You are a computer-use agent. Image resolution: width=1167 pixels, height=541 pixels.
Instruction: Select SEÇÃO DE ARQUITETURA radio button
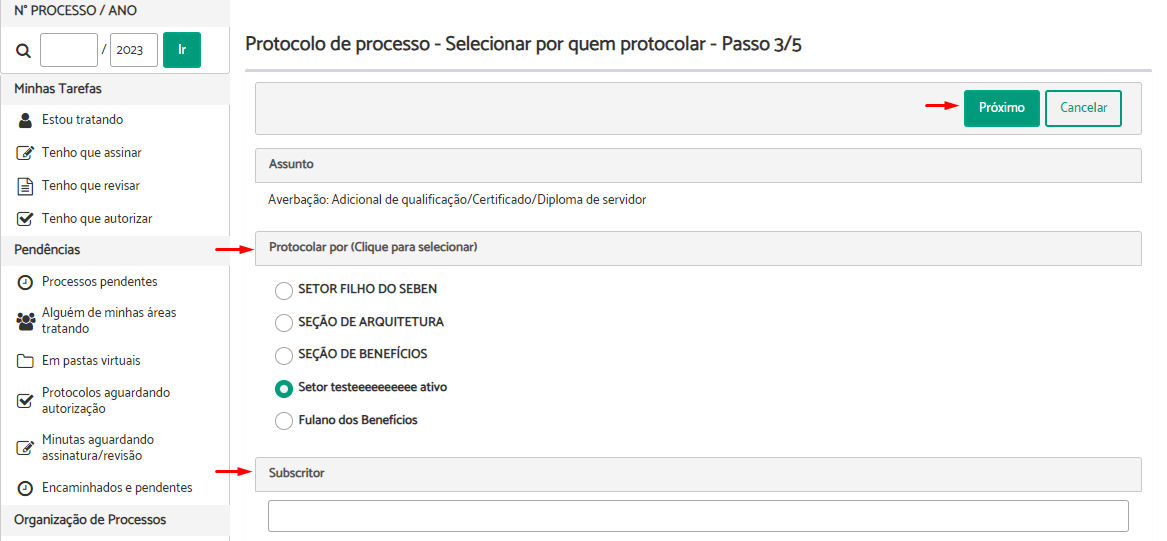(284, 323)
